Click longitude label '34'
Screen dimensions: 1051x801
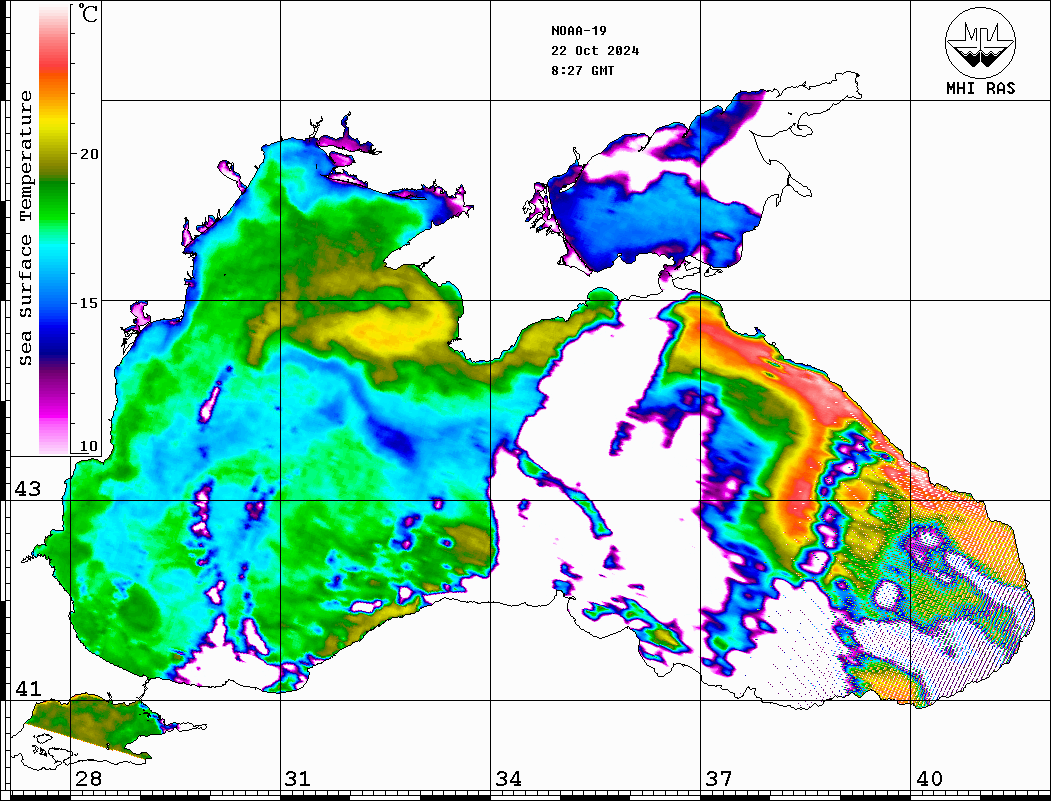tap(509, 779)
